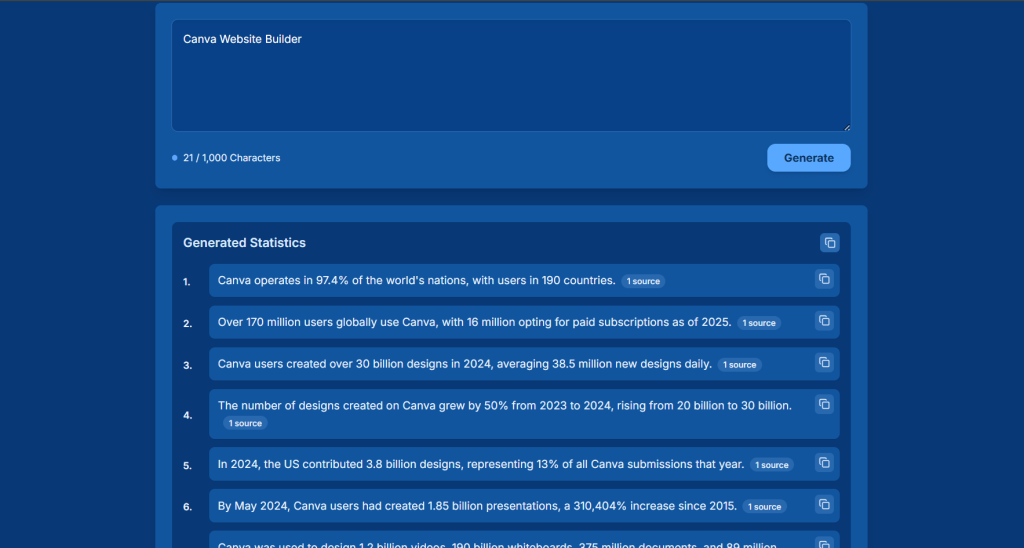Open source badge for 97.4% nations statistic
Viewport: 1024px width, 548px height.
pyautogui.click(x=643, y=282)
